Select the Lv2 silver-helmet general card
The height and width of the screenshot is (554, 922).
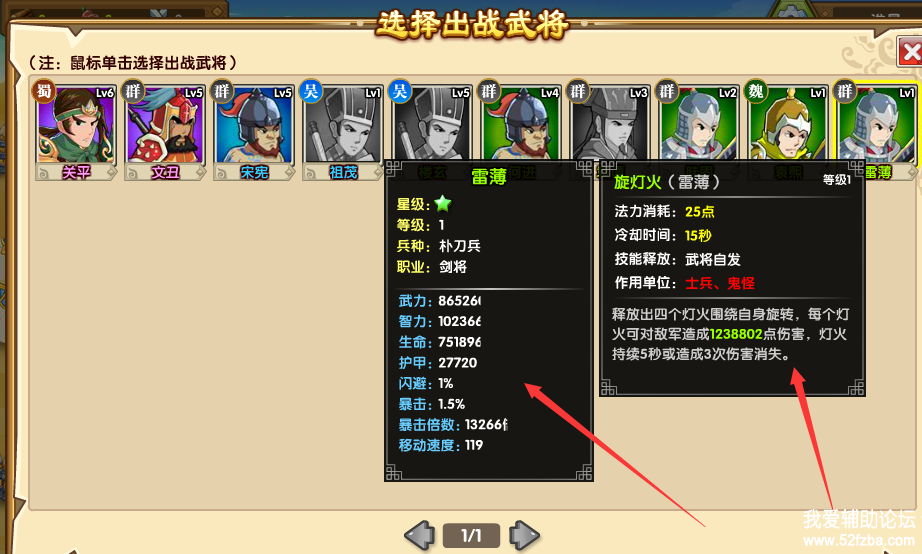[699, 125]
